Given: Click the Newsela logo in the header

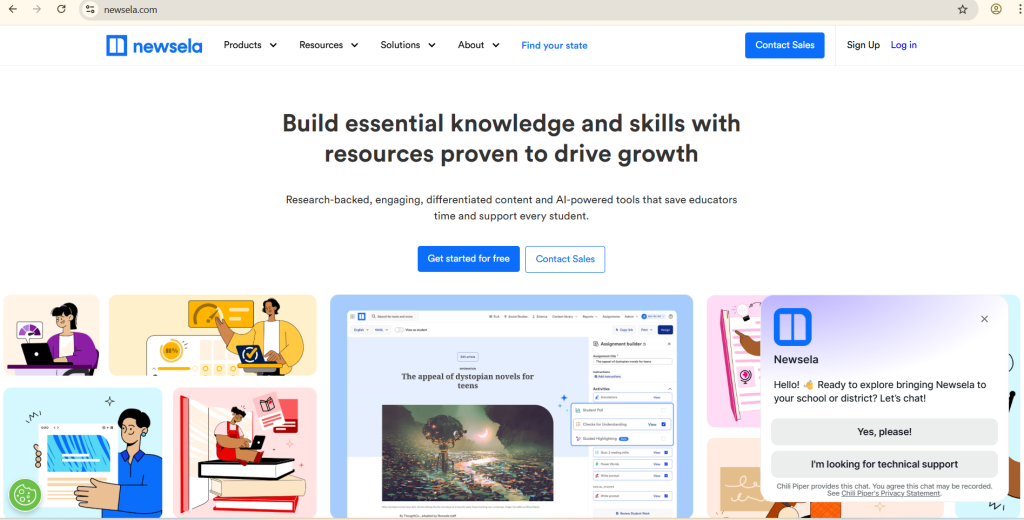Looking at the screenshot, I should (x=153, y=45).
